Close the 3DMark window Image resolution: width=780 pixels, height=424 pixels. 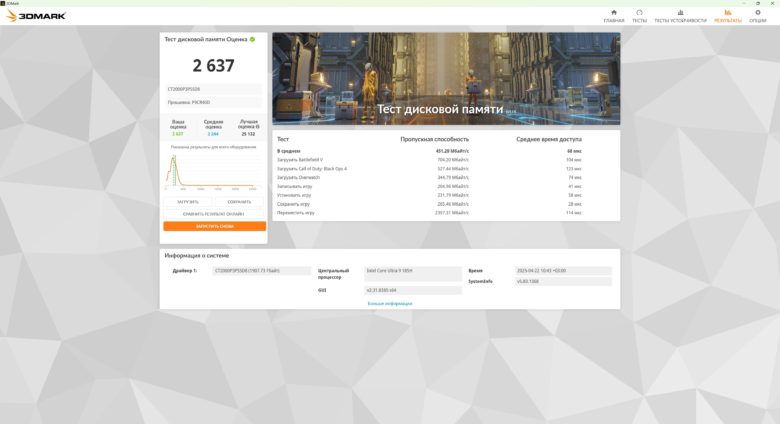point(773,3)
